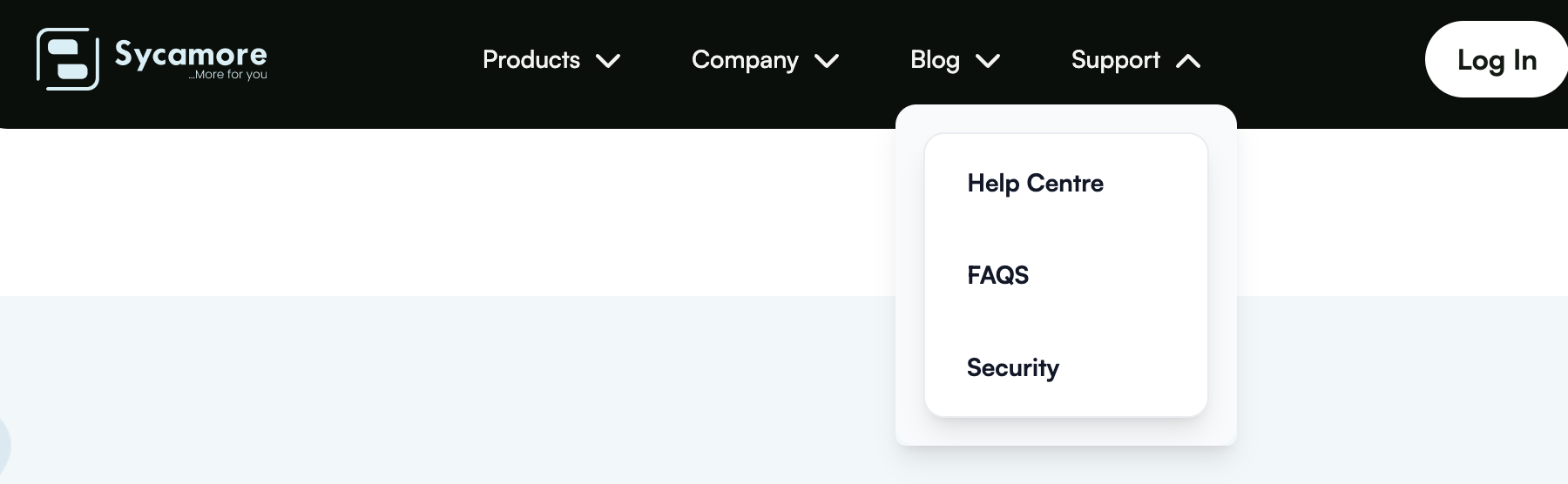Image resolution: width=1568 pixels, height=484 pixels.
Task: Open the Blog menu label
Action: (x=934, y=60)
